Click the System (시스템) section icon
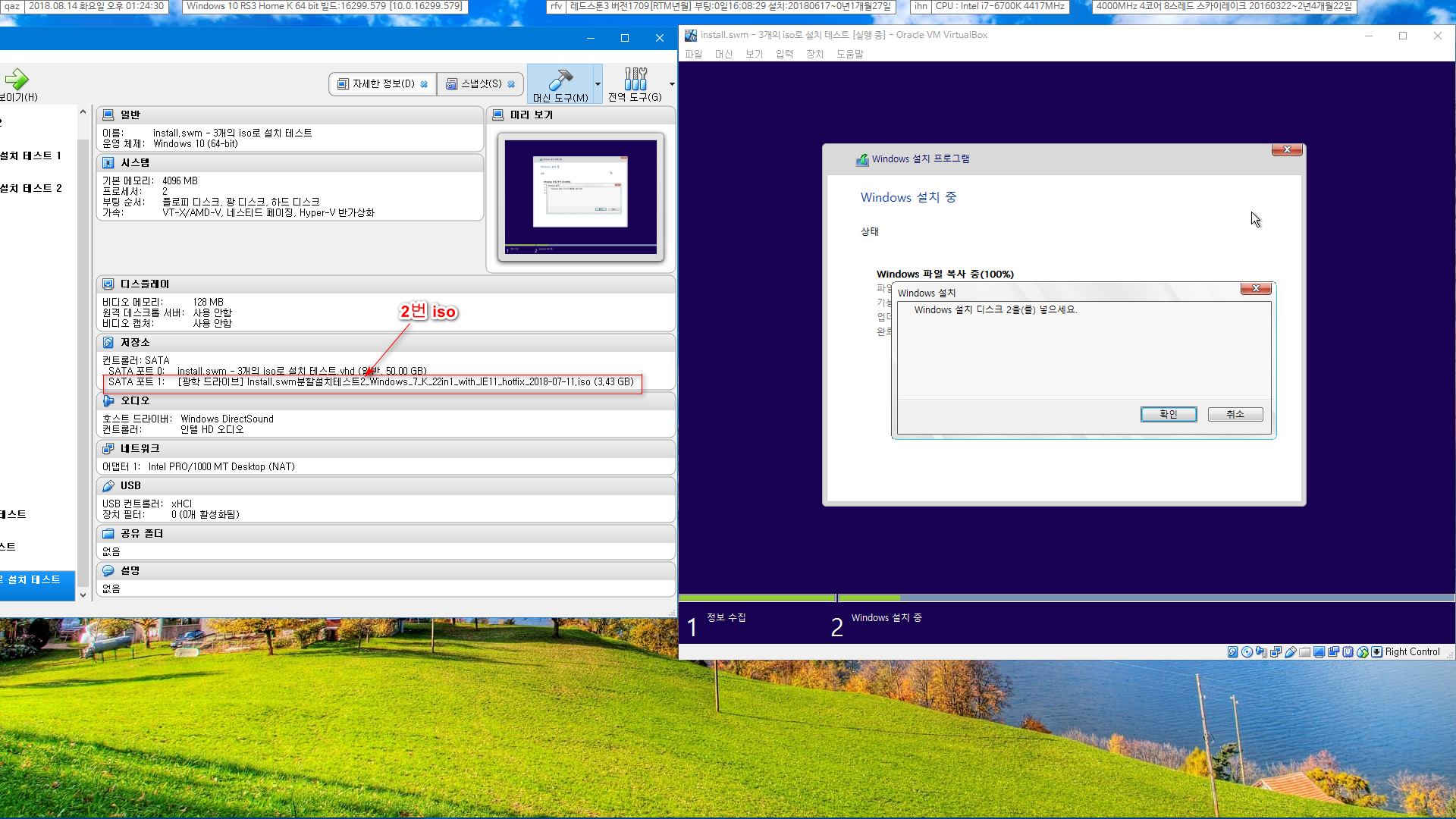 pos(108,162)
